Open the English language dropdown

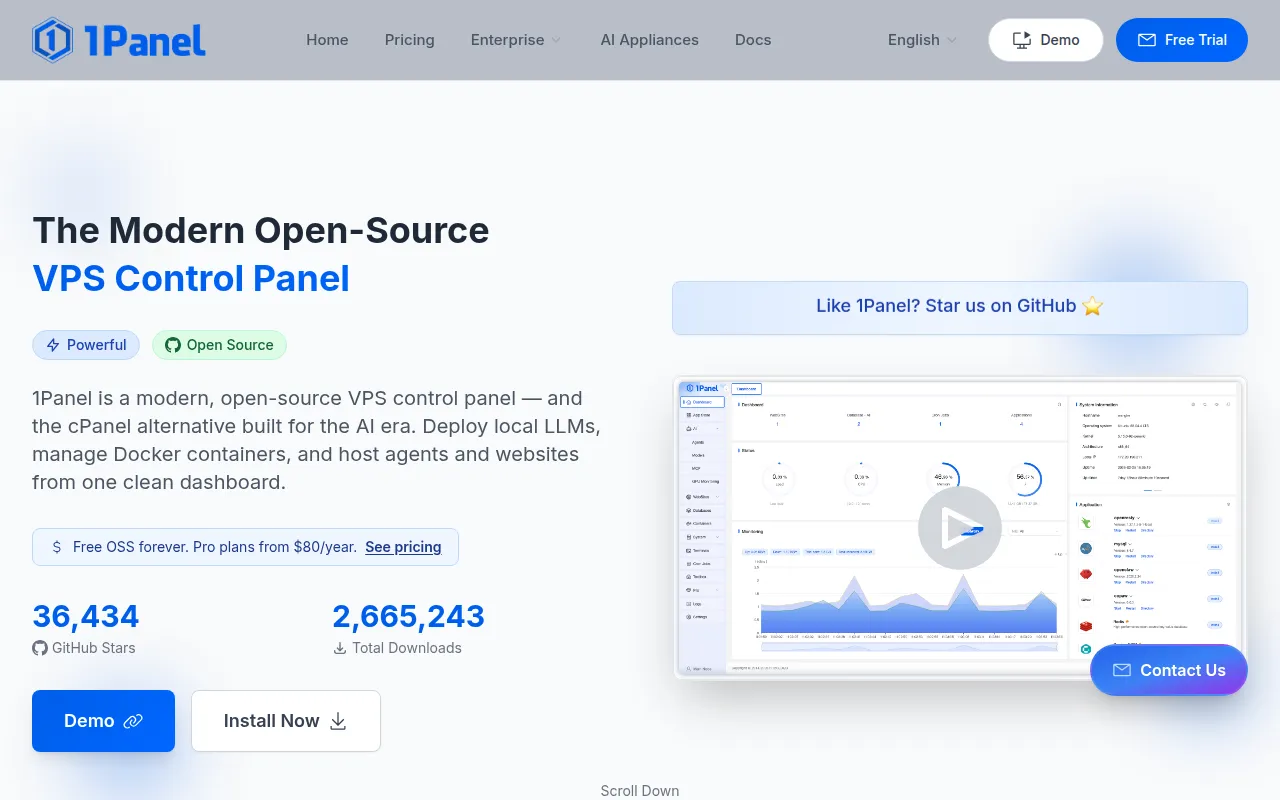pos(922,40)
